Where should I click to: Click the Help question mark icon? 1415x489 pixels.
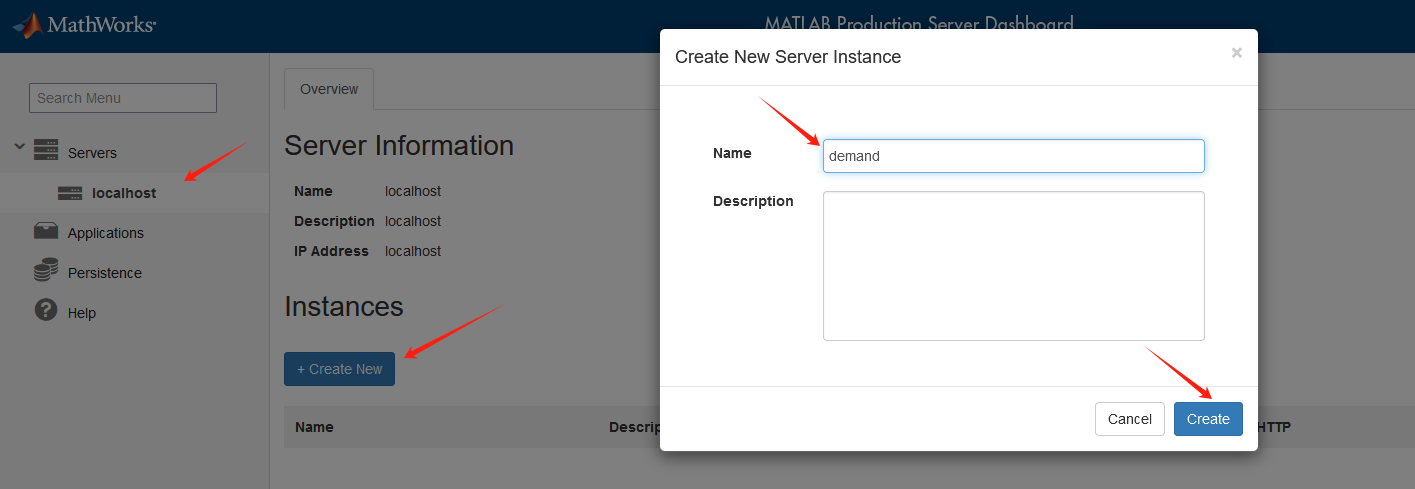coord(46,310)
